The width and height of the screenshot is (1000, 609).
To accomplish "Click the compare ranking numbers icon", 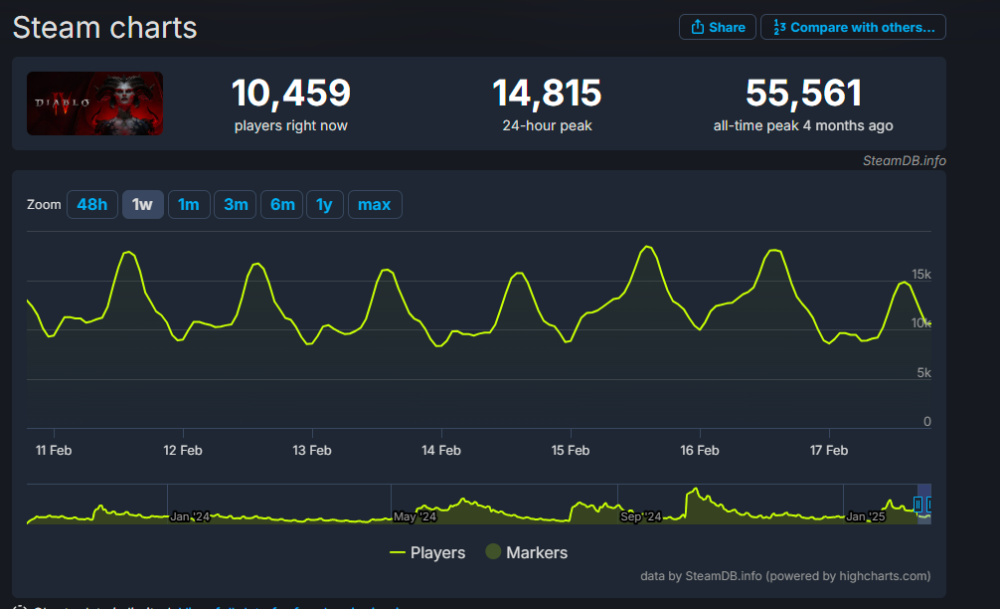I will (777, 27).
